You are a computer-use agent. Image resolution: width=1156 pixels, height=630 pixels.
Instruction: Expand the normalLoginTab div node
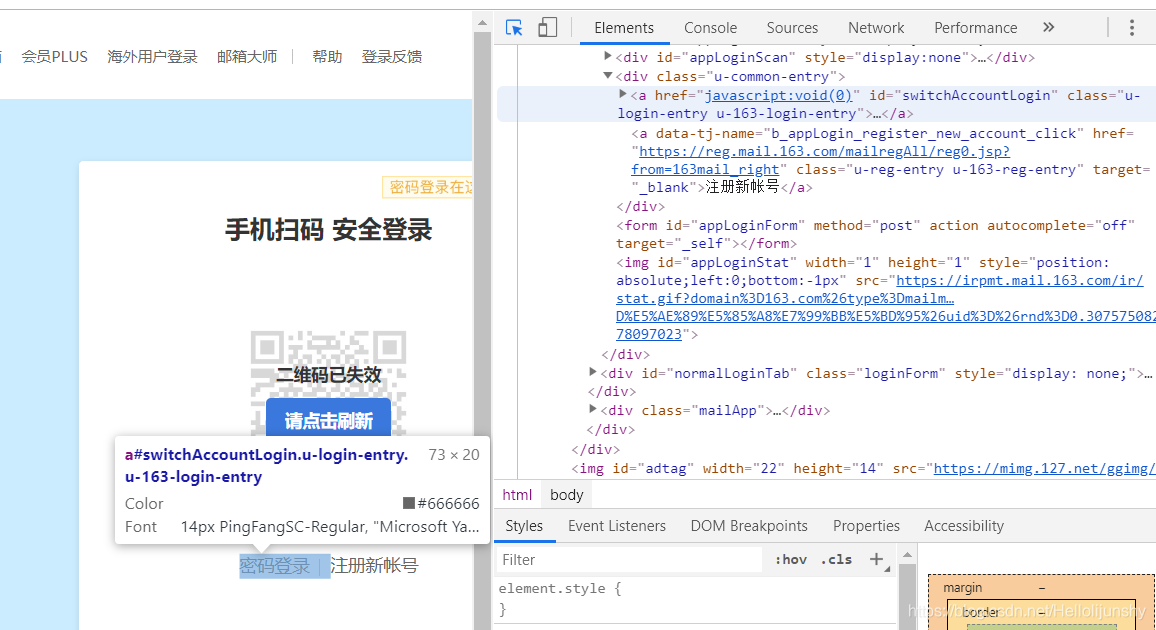[593, 372]
